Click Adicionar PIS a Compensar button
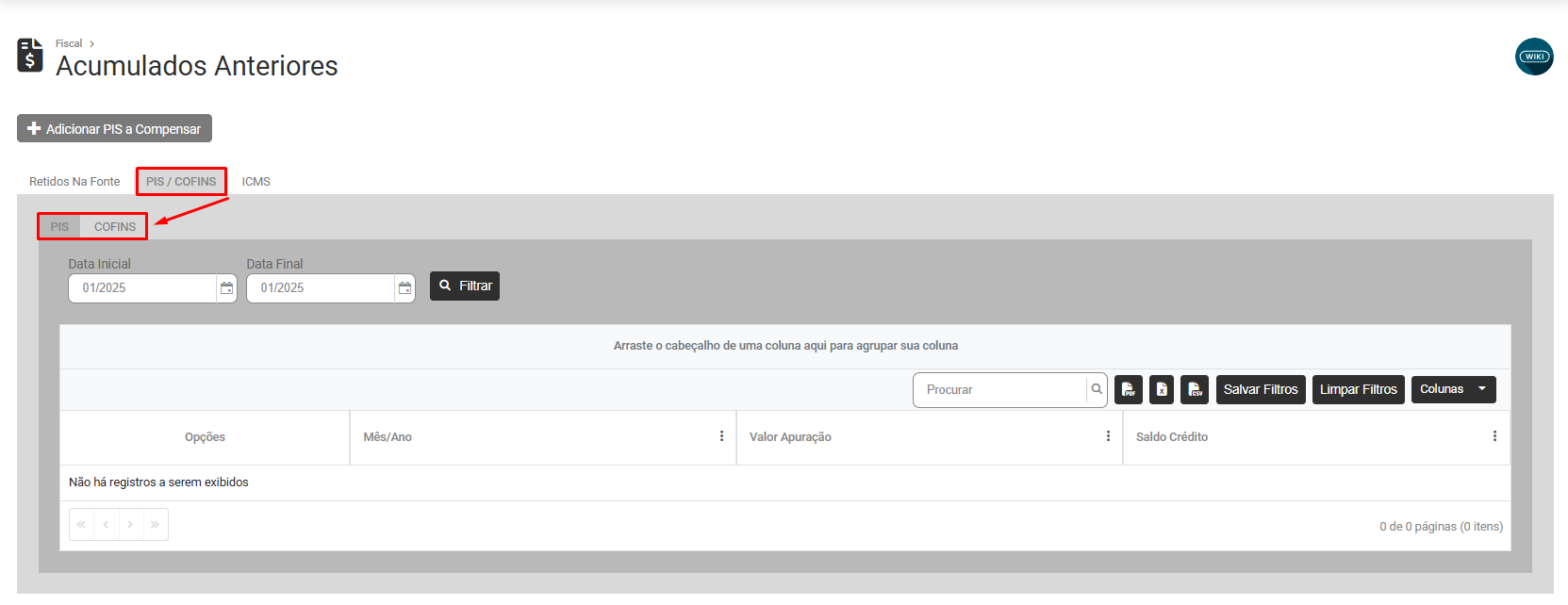 pyautogui.click(x=114, y=129)
